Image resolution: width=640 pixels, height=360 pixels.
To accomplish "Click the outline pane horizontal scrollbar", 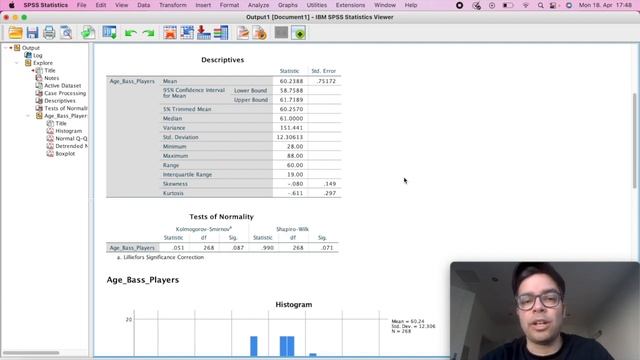I will [31, 353].
